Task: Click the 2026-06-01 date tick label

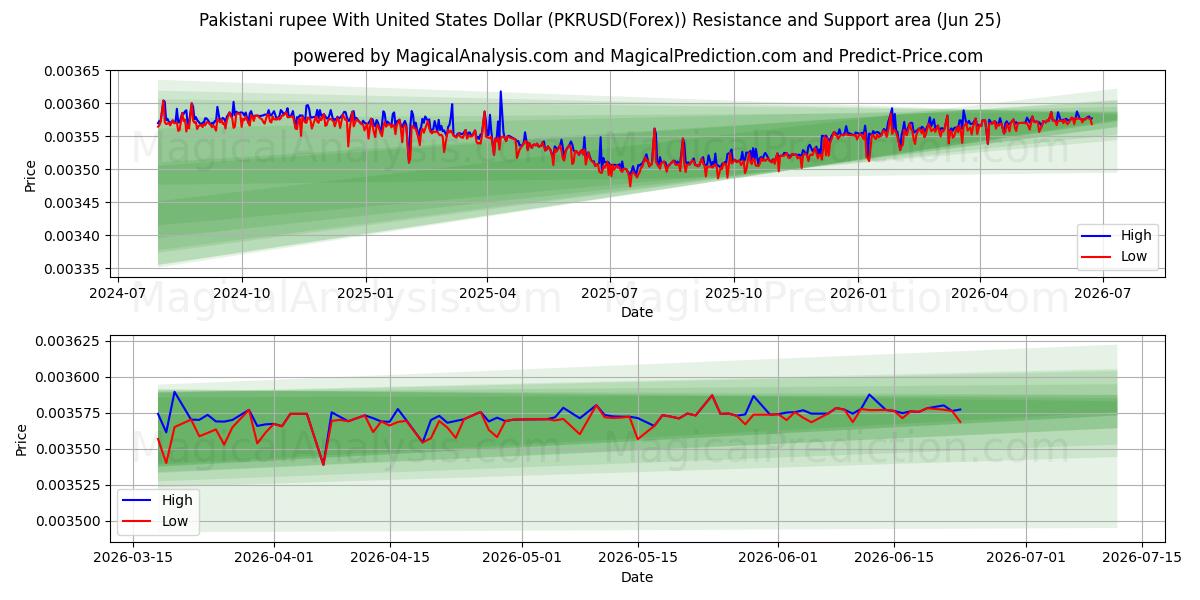Action: [x=778, y=559]
